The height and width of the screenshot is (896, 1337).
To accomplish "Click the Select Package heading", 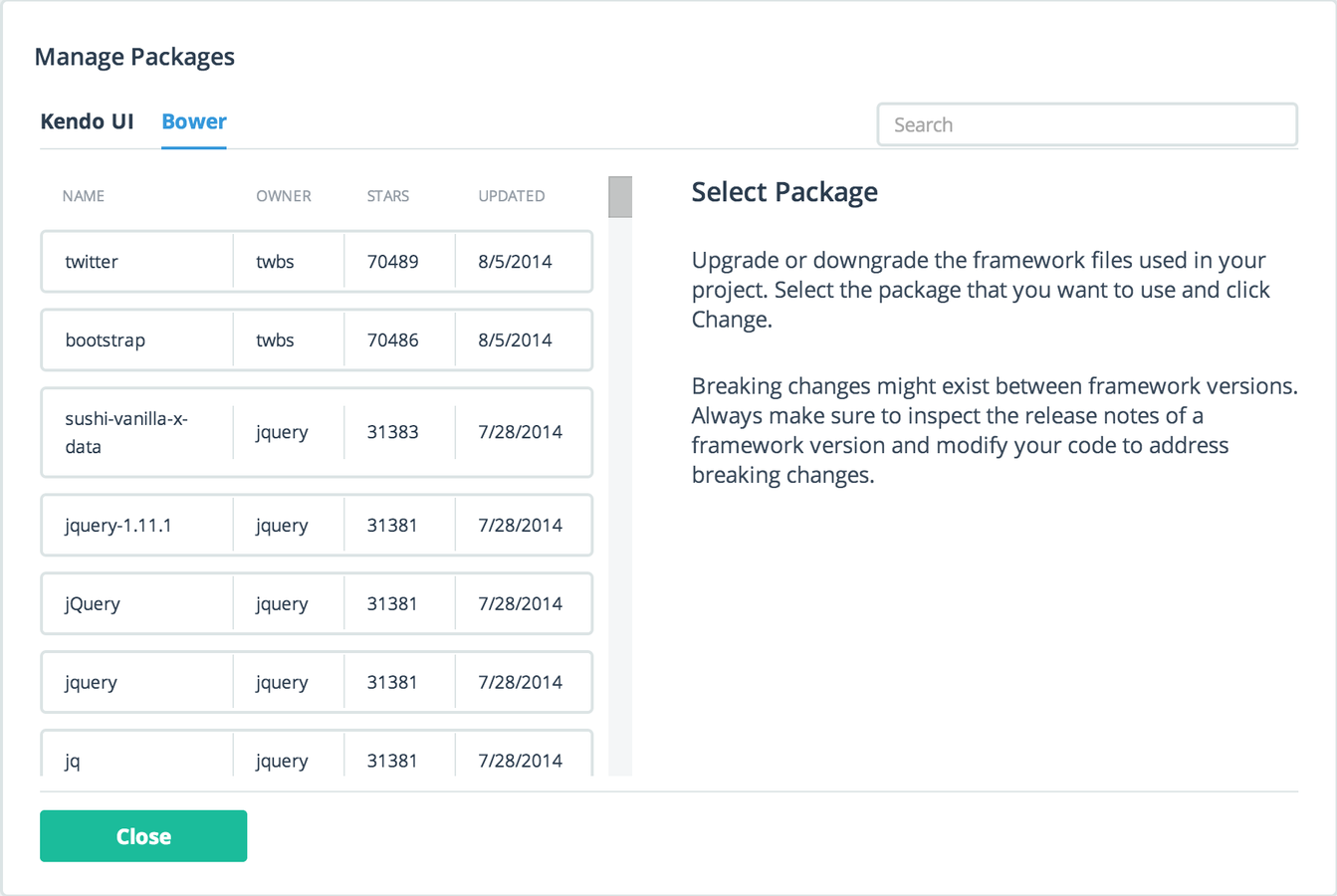I will coord(784,192).
